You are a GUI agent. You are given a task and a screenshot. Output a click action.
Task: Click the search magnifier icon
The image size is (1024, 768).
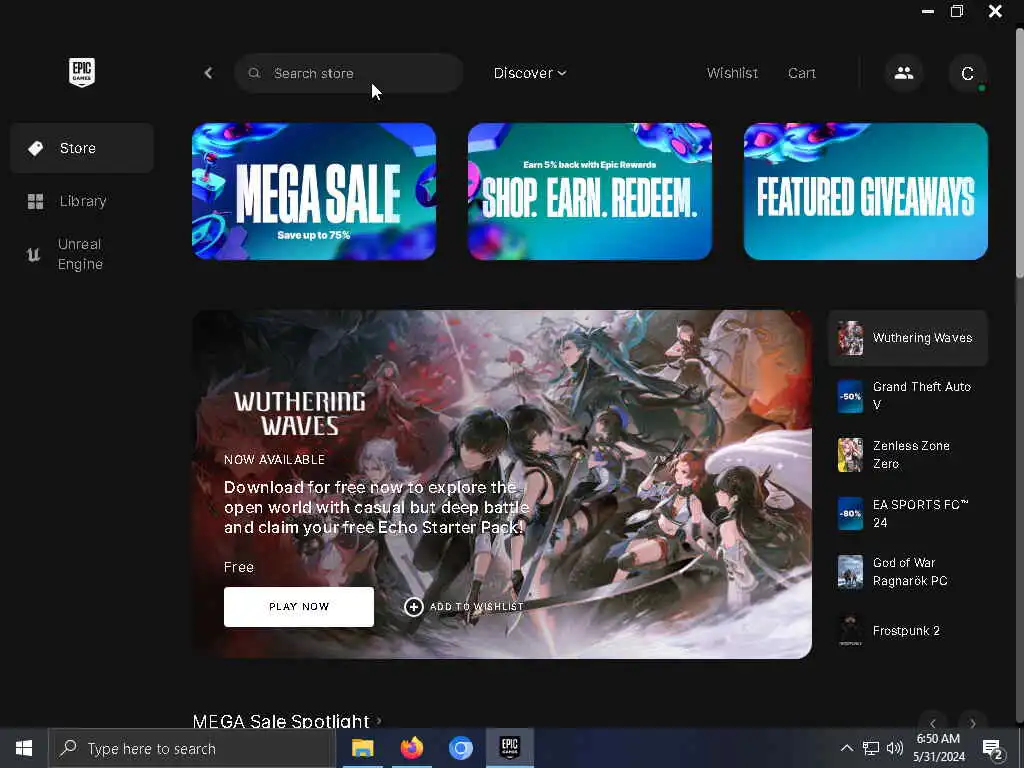click(254, 73)
